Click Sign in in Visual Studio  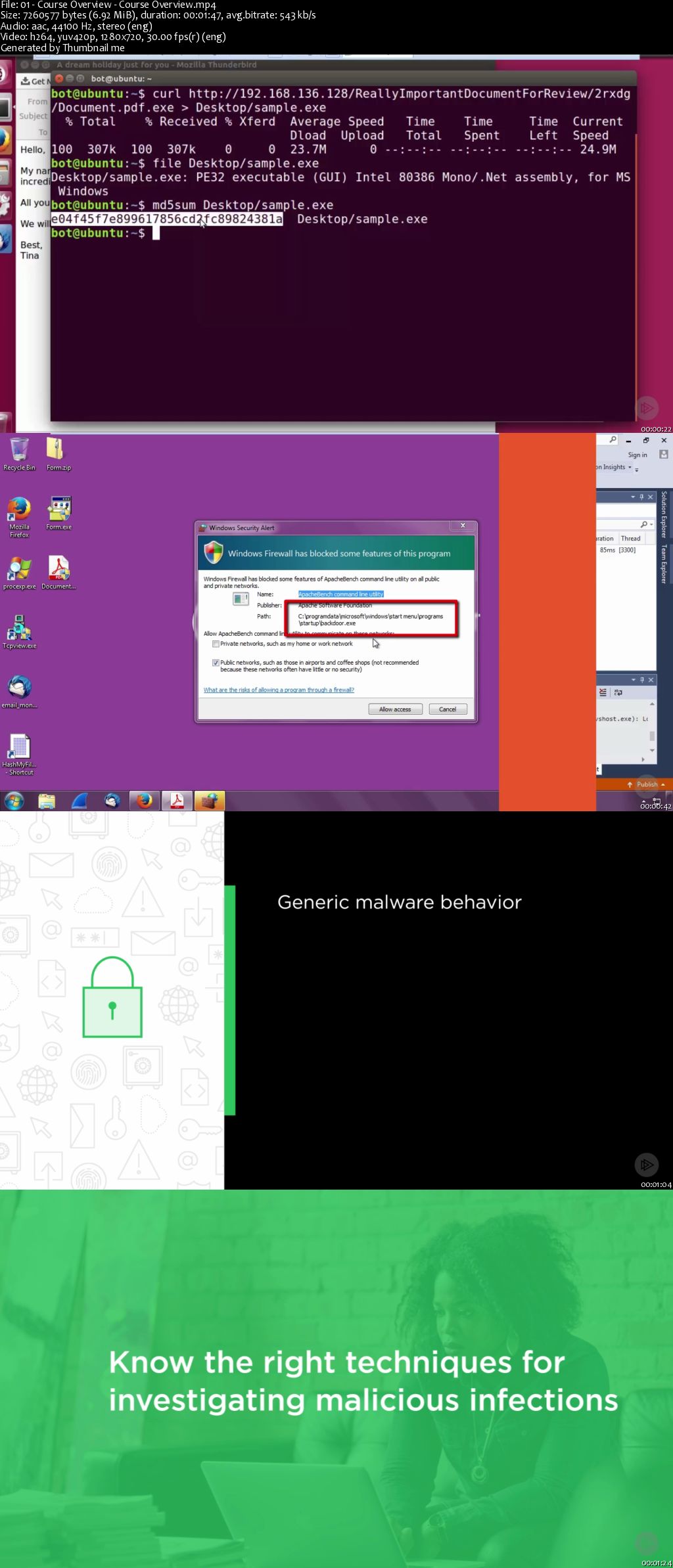pyautogui.click(x=638, y=455)
